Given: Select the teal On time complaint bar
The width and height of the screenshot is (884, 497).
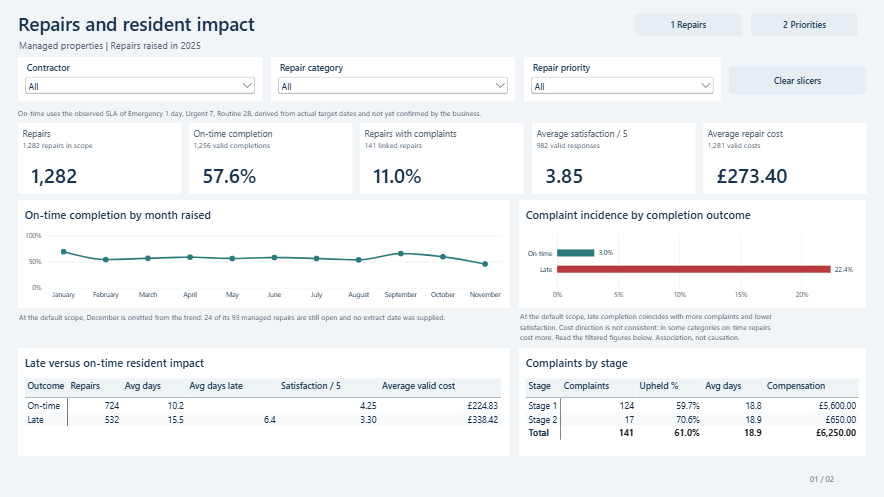Looking at the screenshot, I should [x=576, y=253].
